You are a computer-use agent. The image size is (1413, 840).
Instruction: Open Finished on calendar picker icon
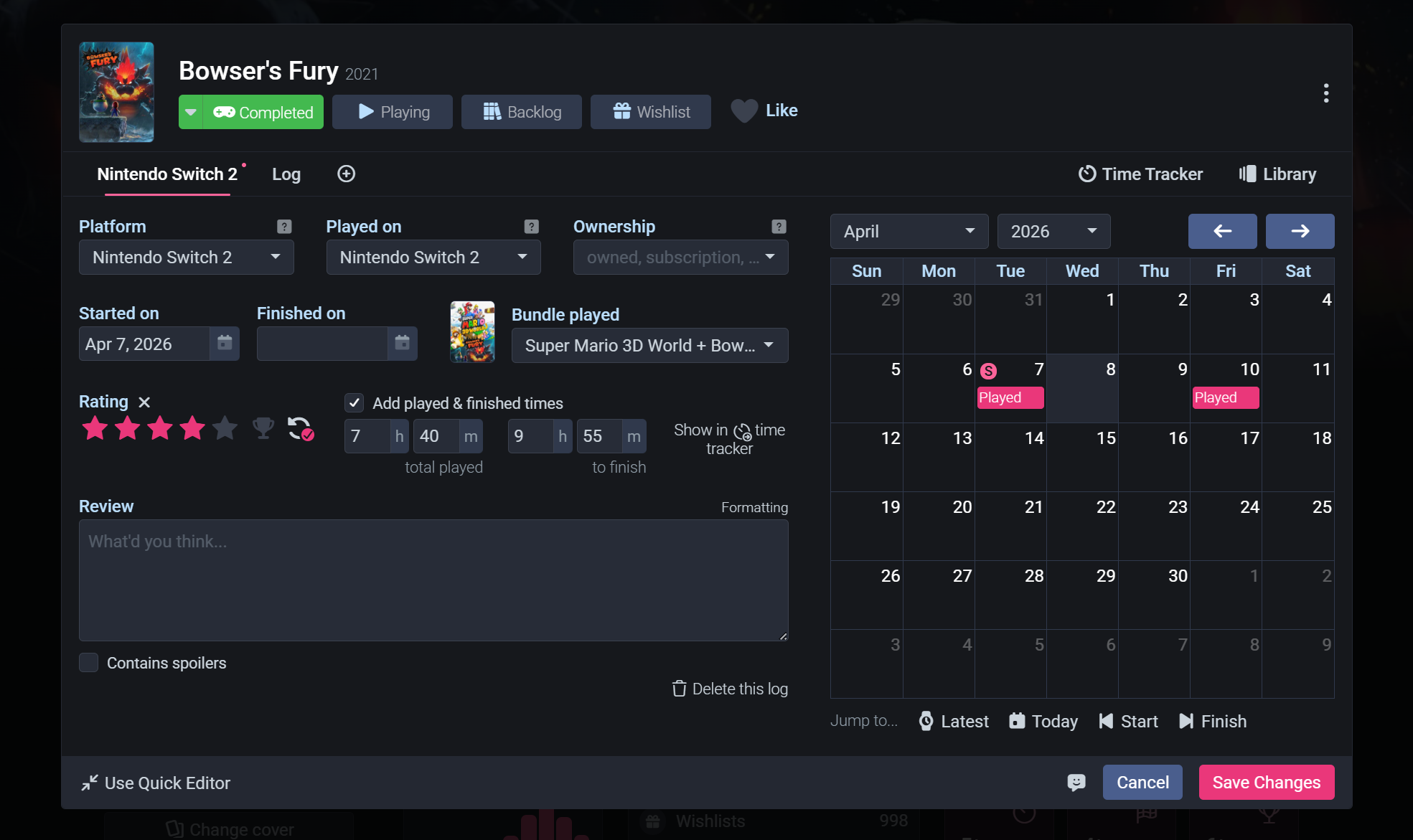403,343
